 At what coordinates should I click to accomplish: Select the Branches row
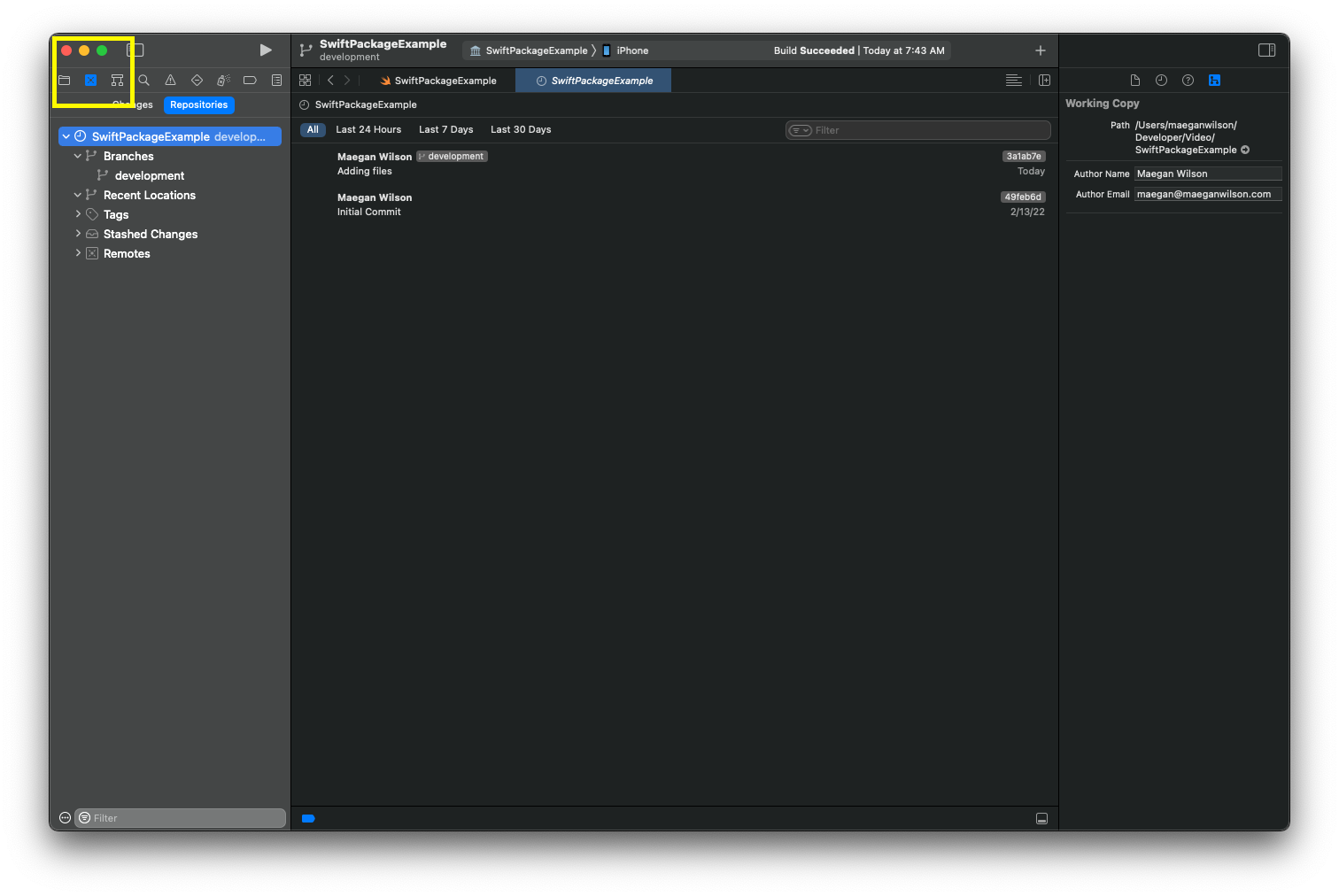(x=128, y=156)
